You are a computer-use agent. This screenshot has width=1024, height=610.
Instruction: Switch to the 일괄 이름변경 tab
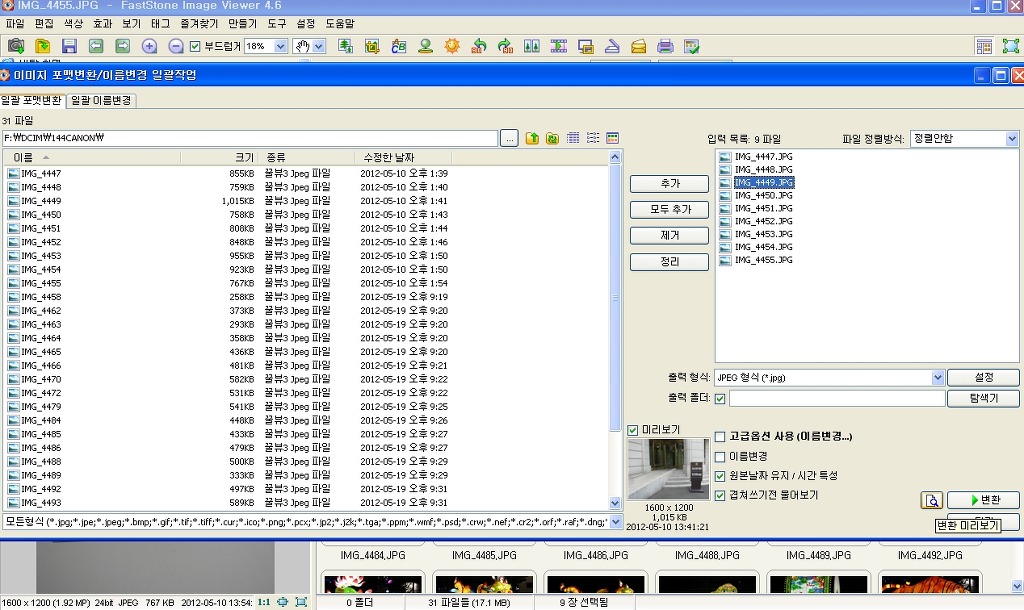coord(102,101)
